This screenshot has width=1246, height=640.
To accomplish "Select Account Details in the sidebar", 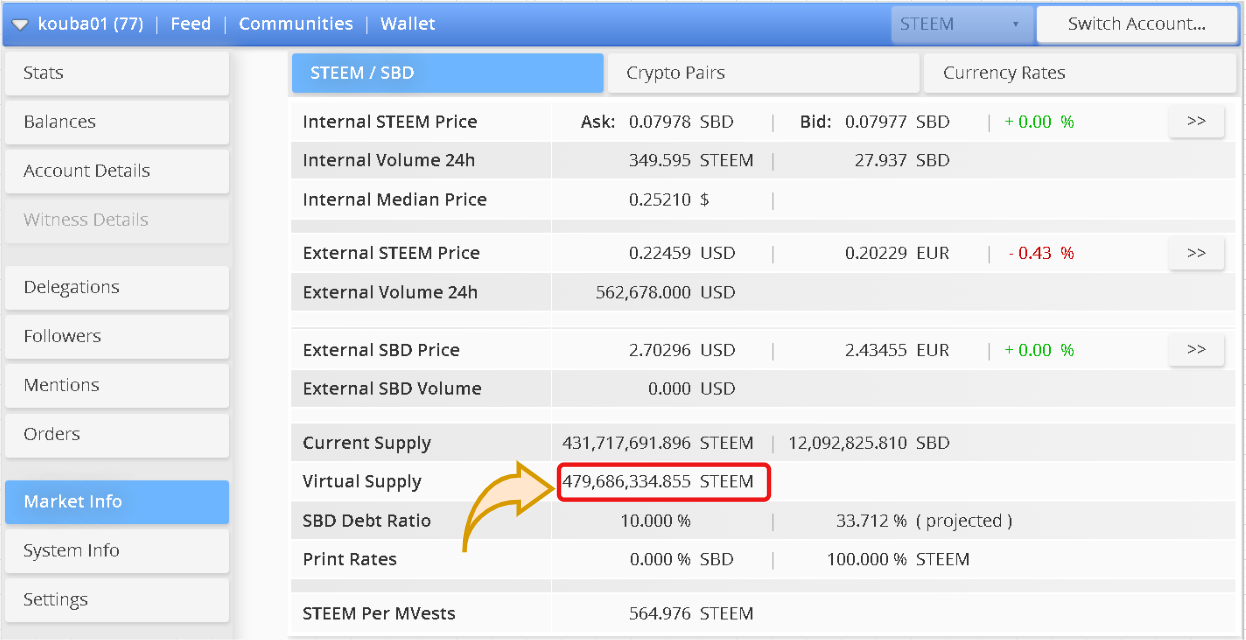I will coord(117,171).
